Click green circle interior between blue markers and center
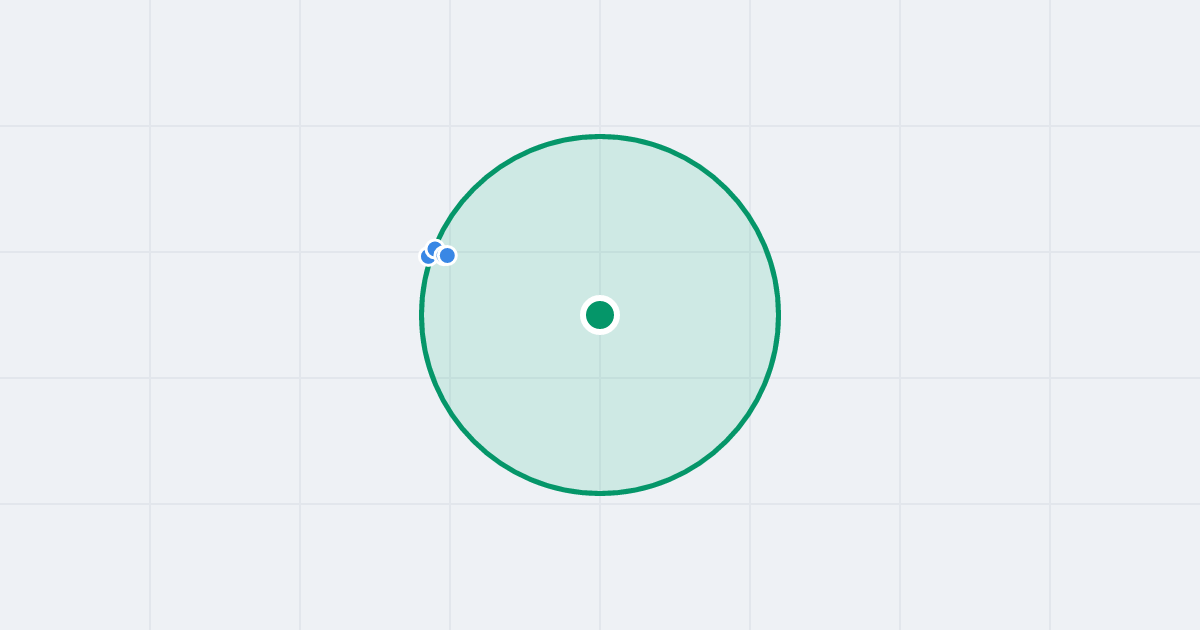Viewport: 1200px width, 630px height. [520, 285]
